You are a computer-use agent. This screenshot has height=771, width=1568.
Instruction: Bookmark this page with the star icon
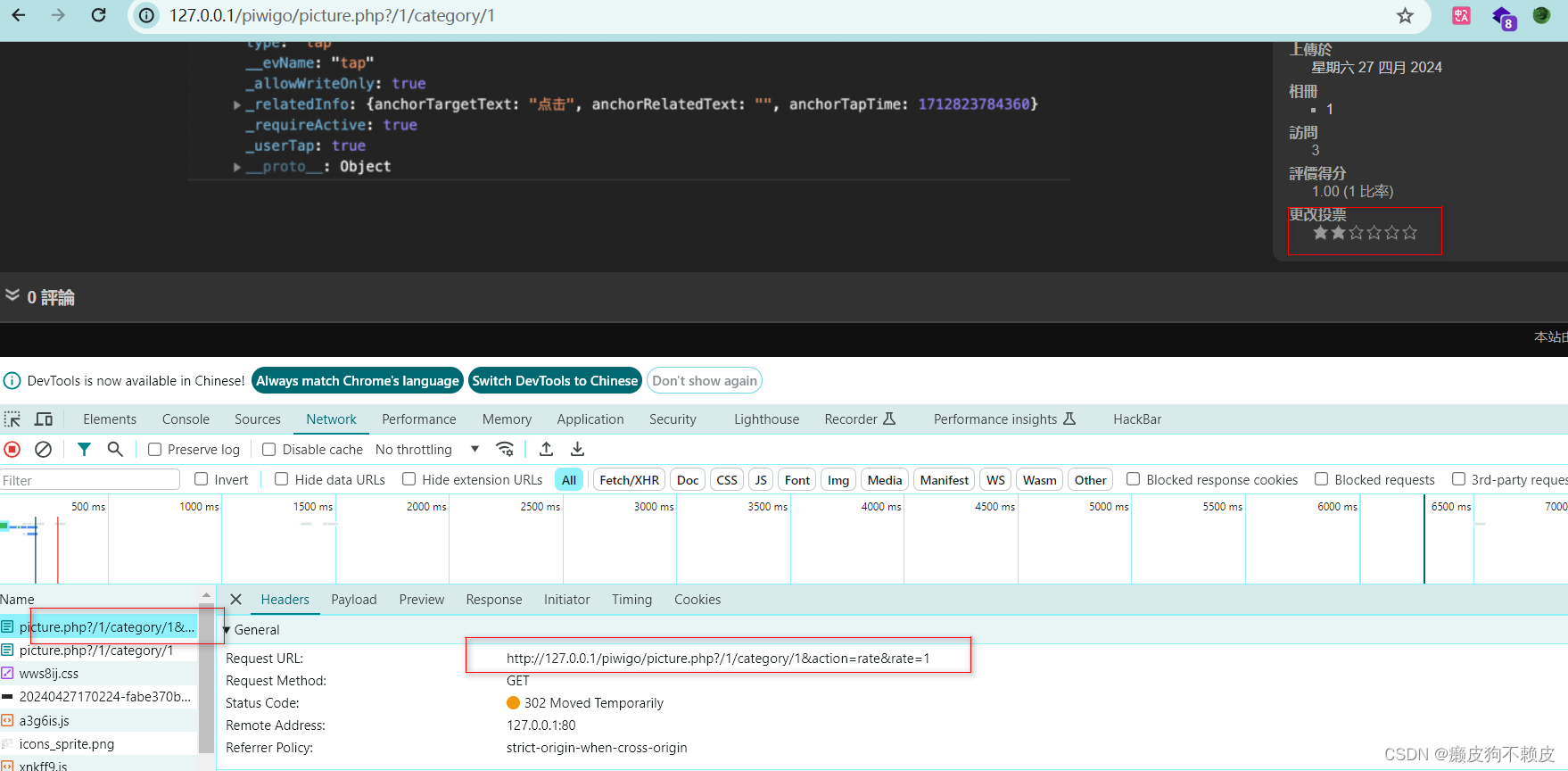coord(1405,15)
